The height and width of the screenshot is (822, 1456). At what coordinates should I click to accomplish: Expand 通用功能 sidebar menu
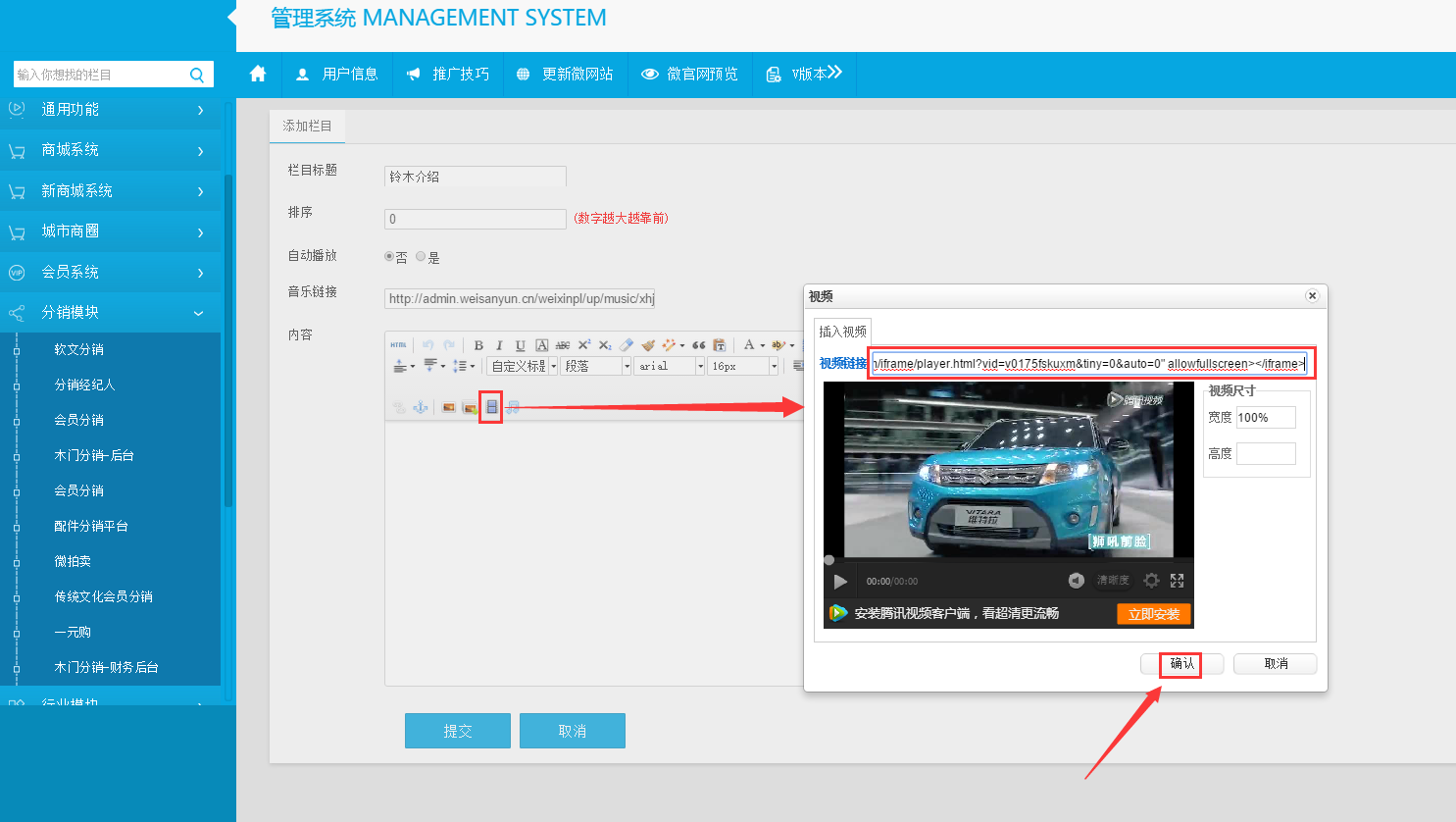(x=111, y=110)
